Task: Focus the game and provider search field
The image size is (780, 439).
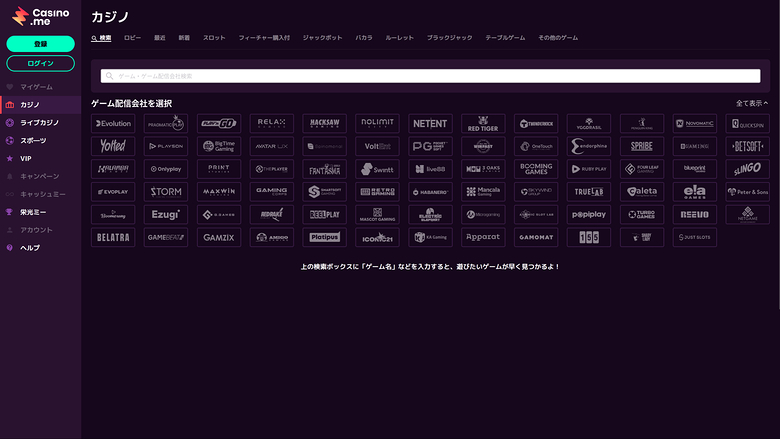Action: pyautogui.click(x=430, y=76)
